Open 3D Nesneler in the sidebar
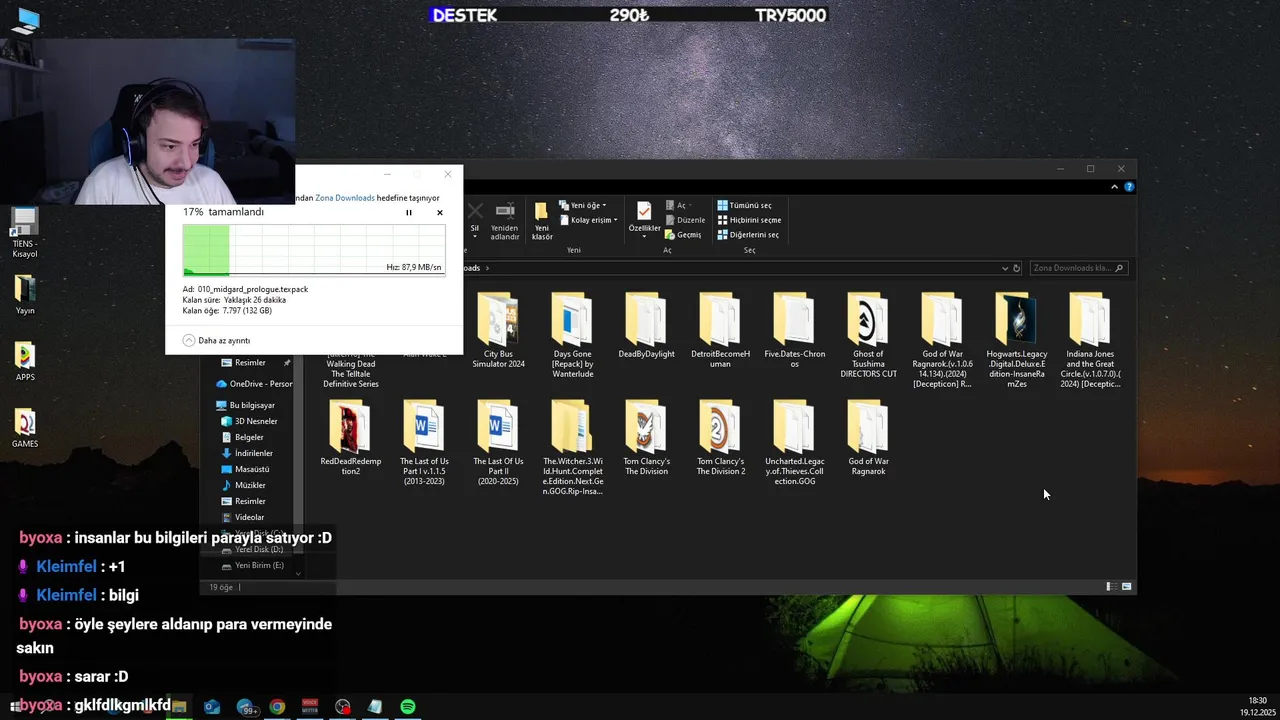The height and width of the screenshot is (720, 1280). (x=250, y=421)
